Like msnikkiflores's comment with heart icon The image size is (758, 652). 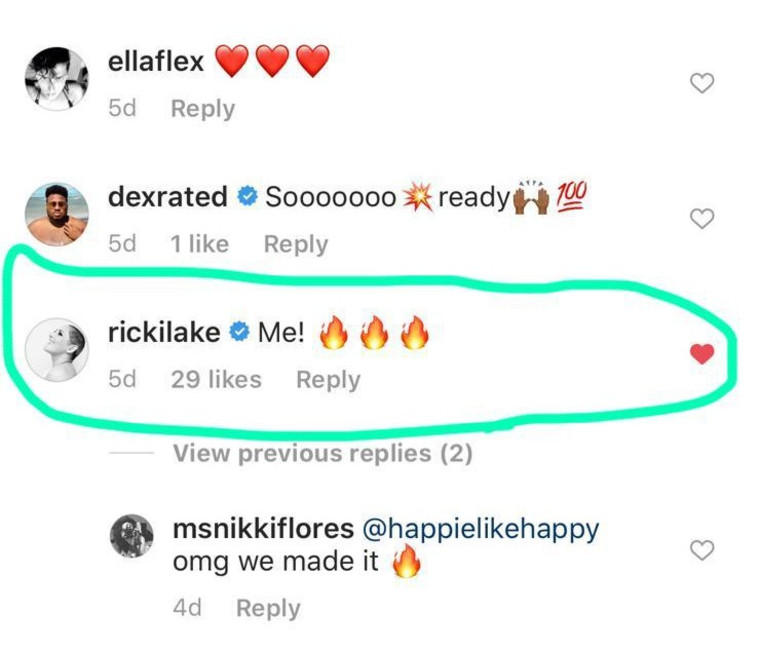pyautogui.click(x=703, y=550)
